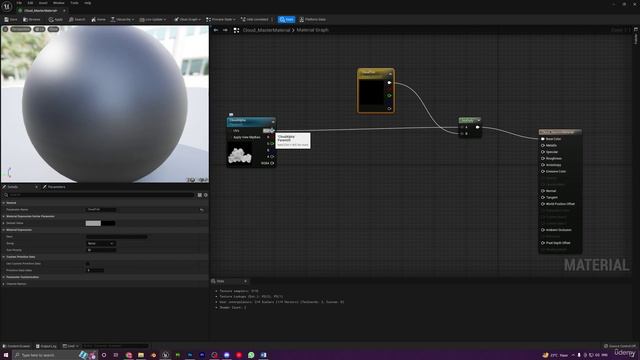Click the Roughness input pin
The image size is (640, 360).
click(x=543, y=158)
